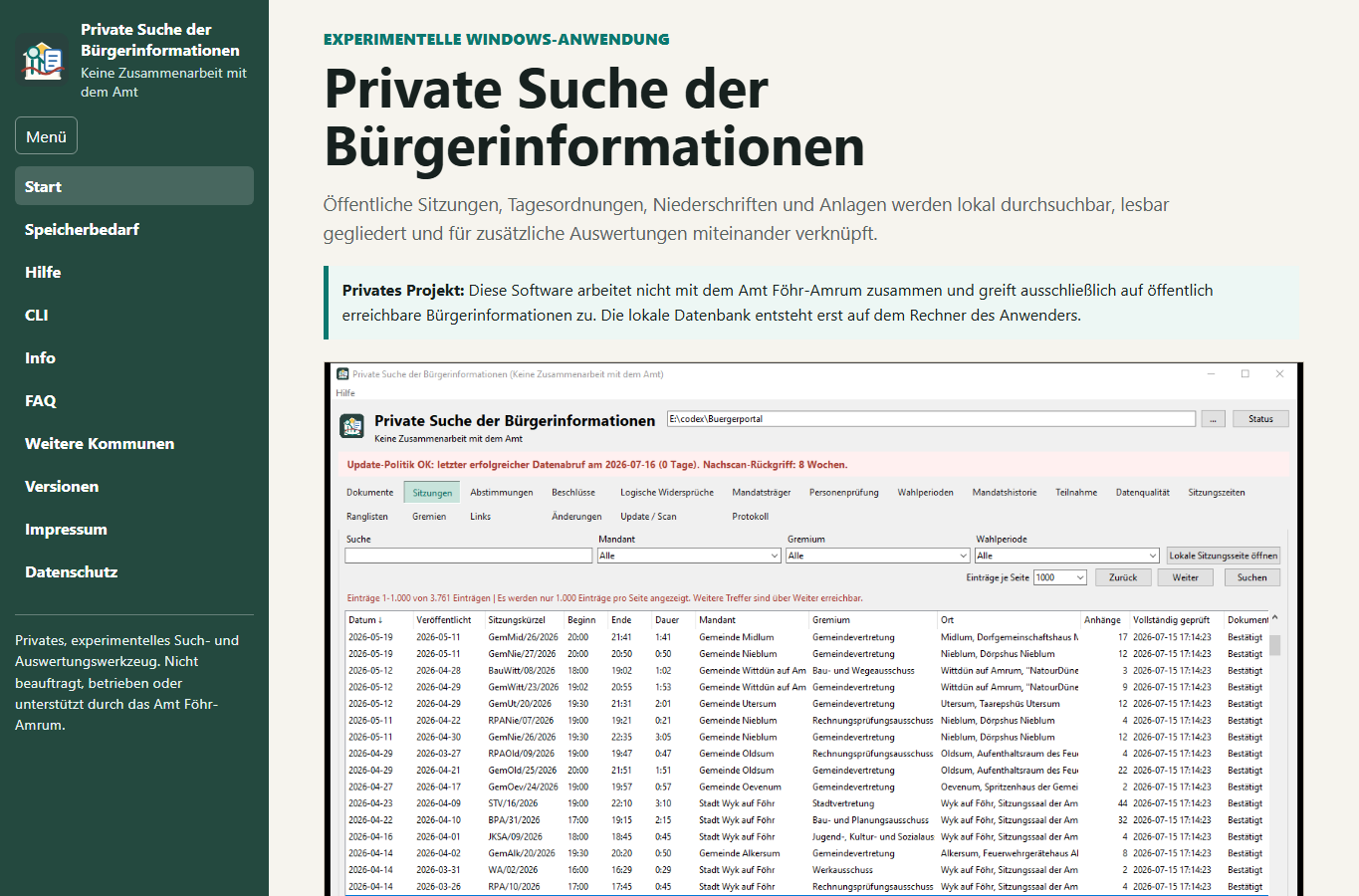
Task: Open the Sitzungszeiten tab
Action: tap(1217, 493)
